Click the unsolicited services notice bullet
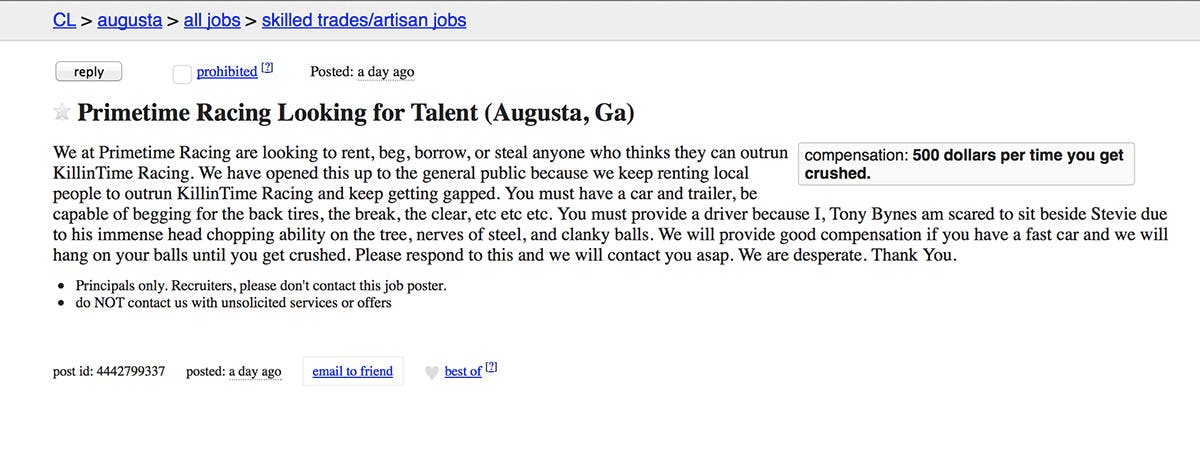This screenshot has height=465, width=1200. (233, 302)
